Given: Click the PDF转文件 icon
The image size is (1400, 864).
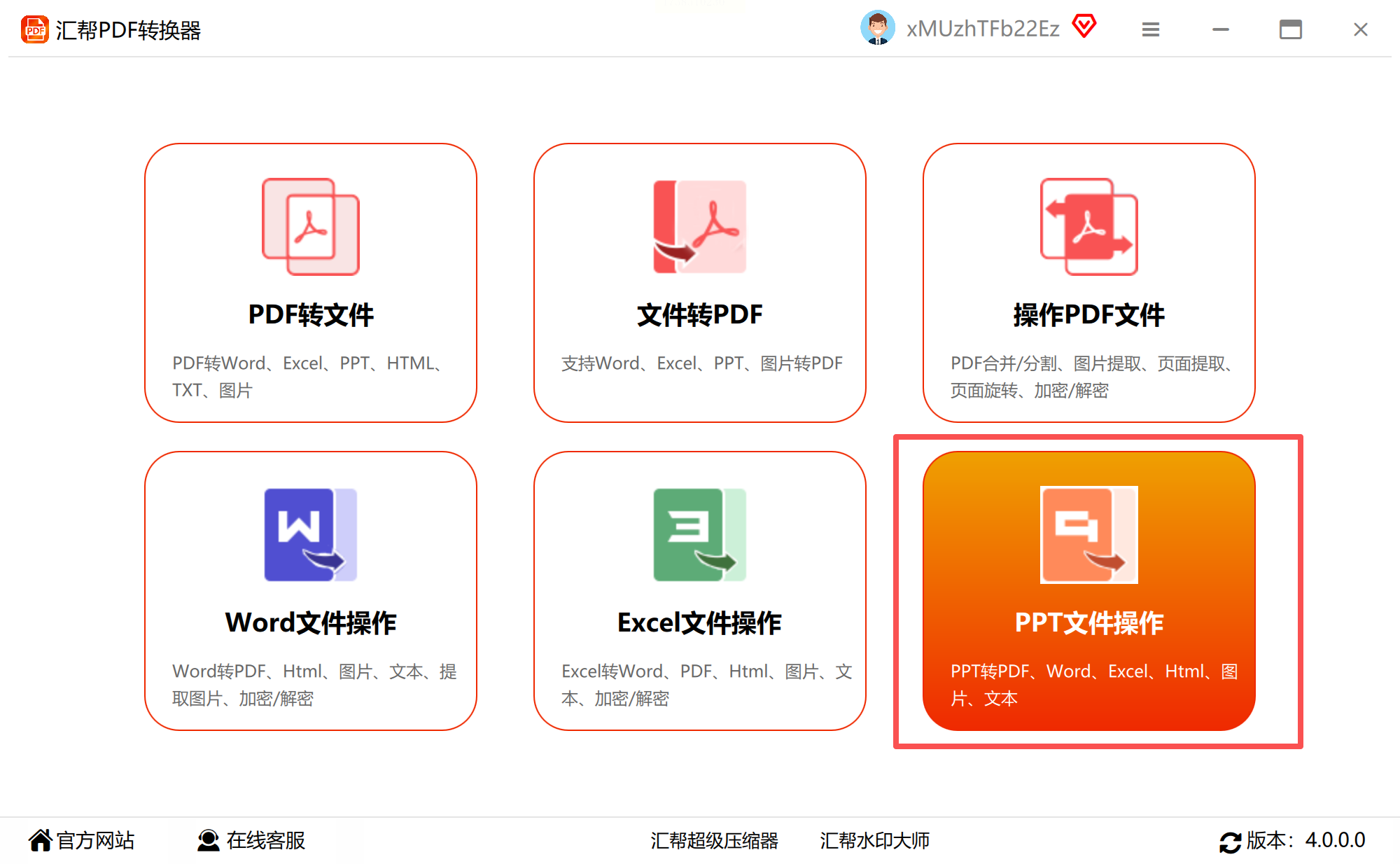Looking at the screenshot, I should tap(310, 227).
